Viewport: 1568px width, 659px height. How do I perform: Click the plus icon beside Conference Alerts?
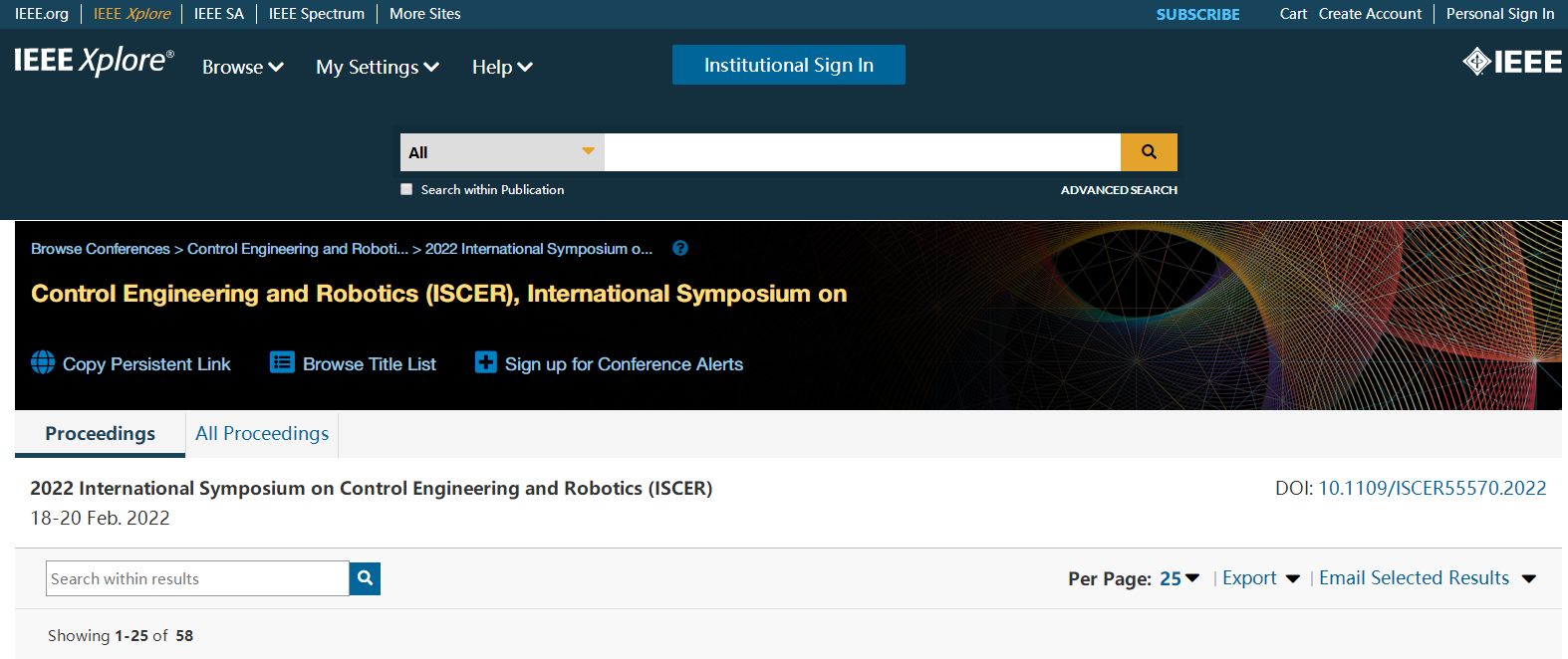coord(485,362)
